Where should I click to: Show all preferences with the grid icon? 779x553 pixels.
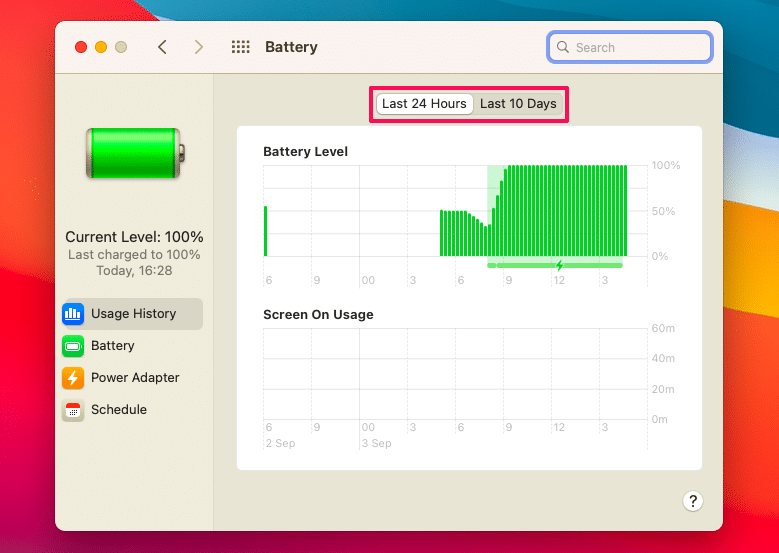(240, 47)
